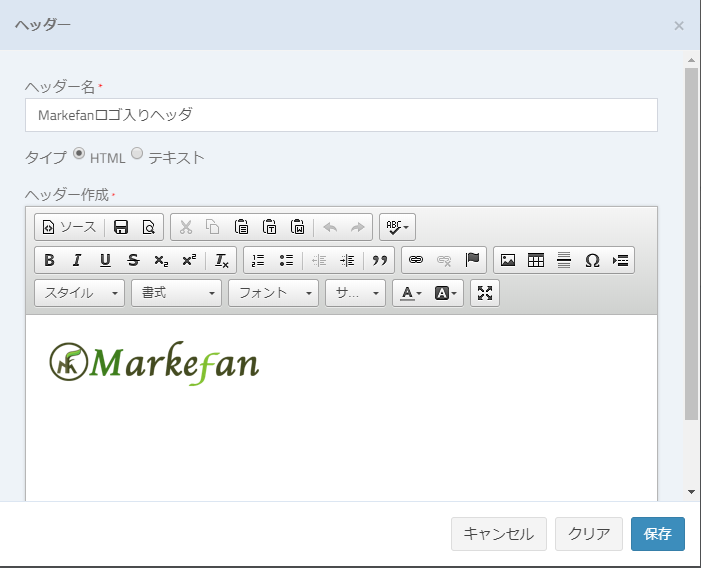701x568 pixels.
Task: Click the 保存 button
Action: 658,534
